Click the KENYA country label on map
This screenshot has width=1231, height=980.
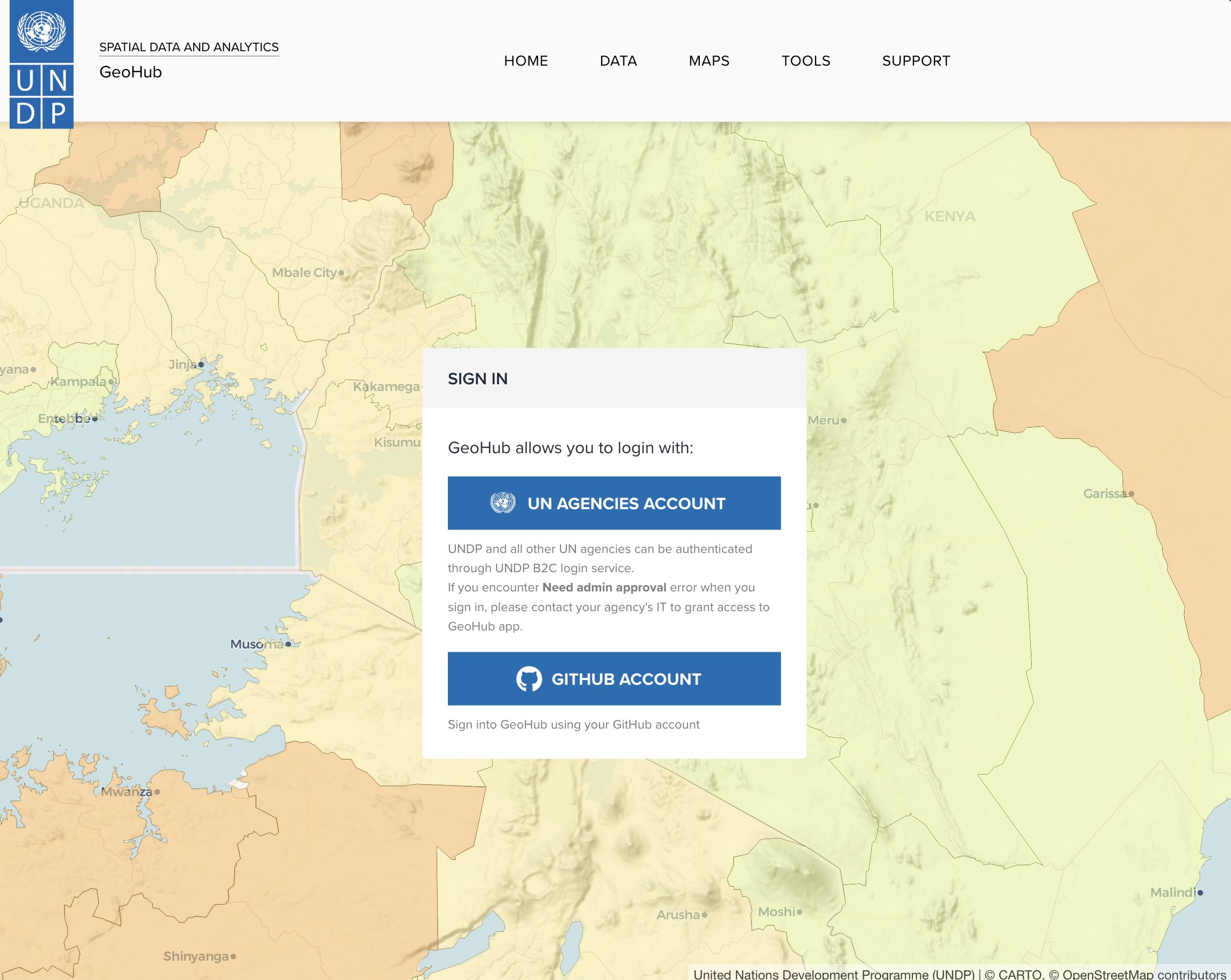[950, 216]
